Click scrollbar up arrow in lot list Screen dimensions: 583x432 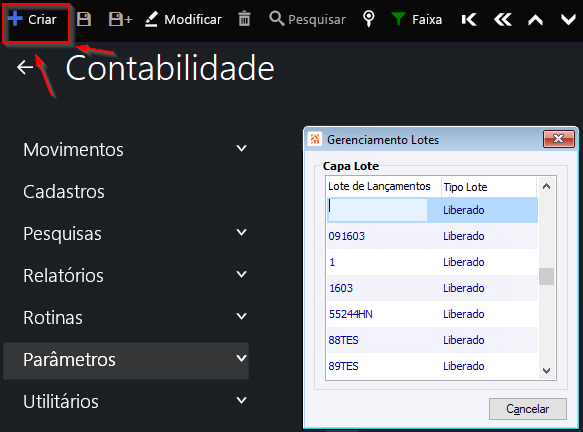[546, 186]
